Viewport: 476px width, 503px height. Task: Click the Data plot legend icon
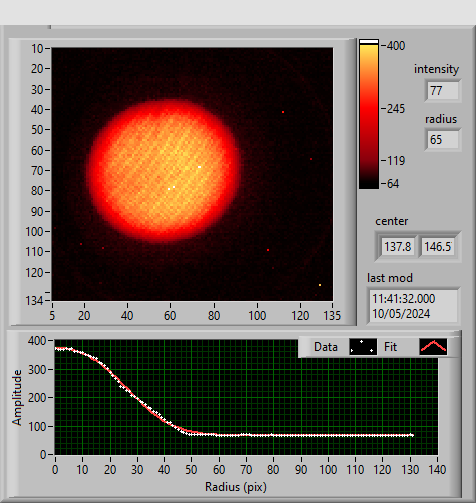[x=363, y=347]
